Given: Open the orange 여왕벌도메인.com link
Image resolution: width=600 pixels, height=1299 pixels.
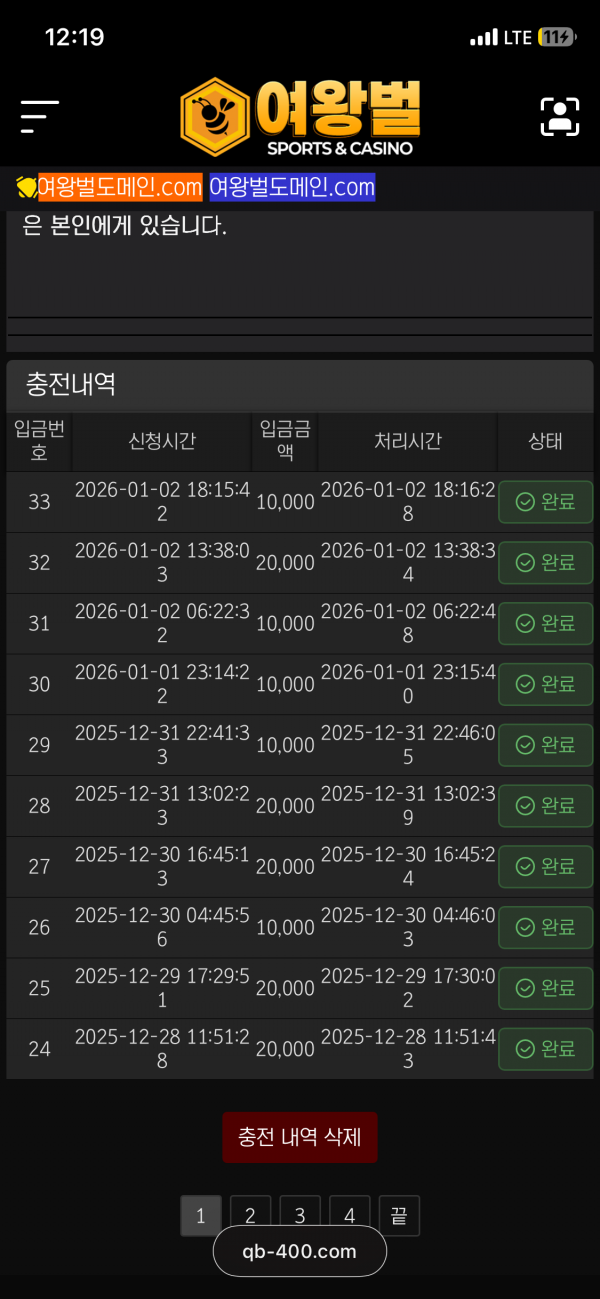Looking at the screenshot, I should point(120,187).
